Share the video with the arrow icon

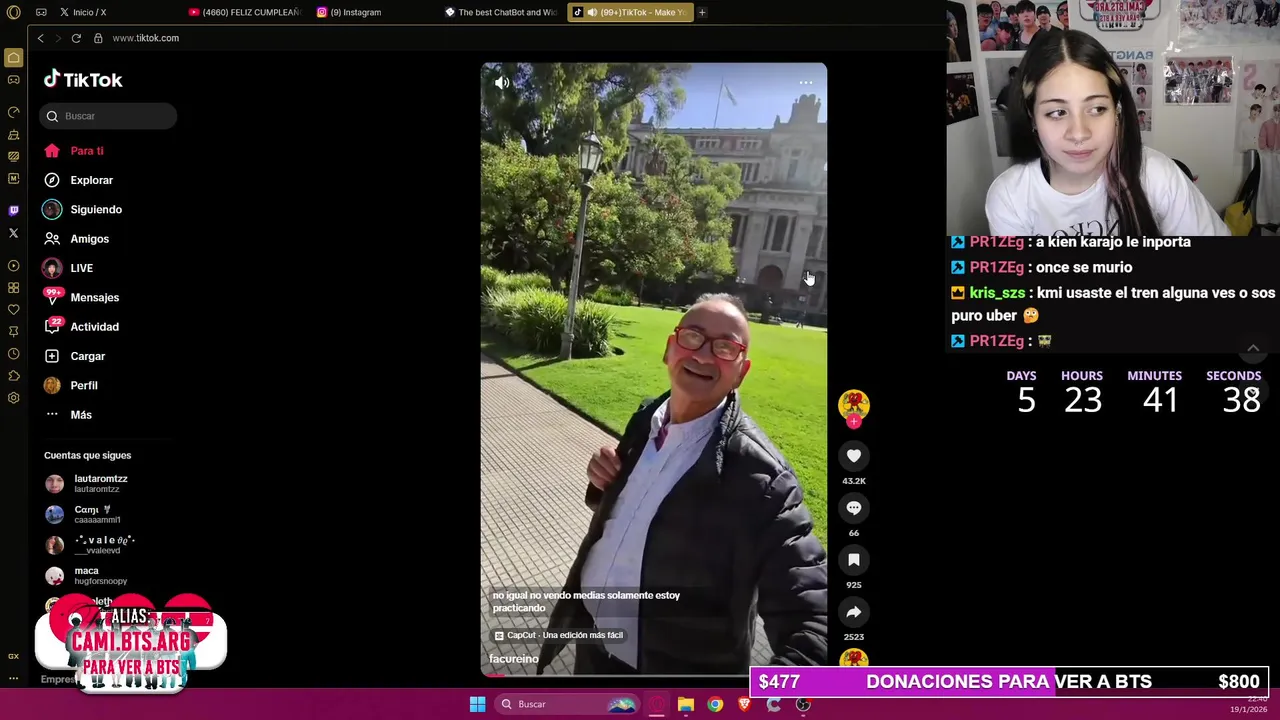click(854, 612)
